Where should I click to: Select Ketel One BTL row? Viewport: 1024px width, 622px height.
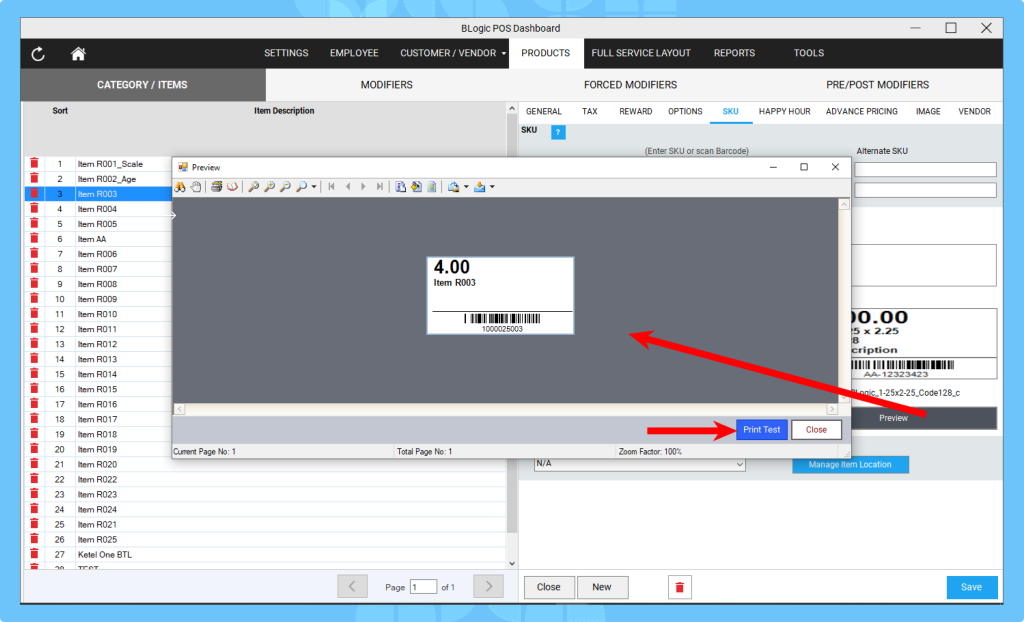[265, 554]
